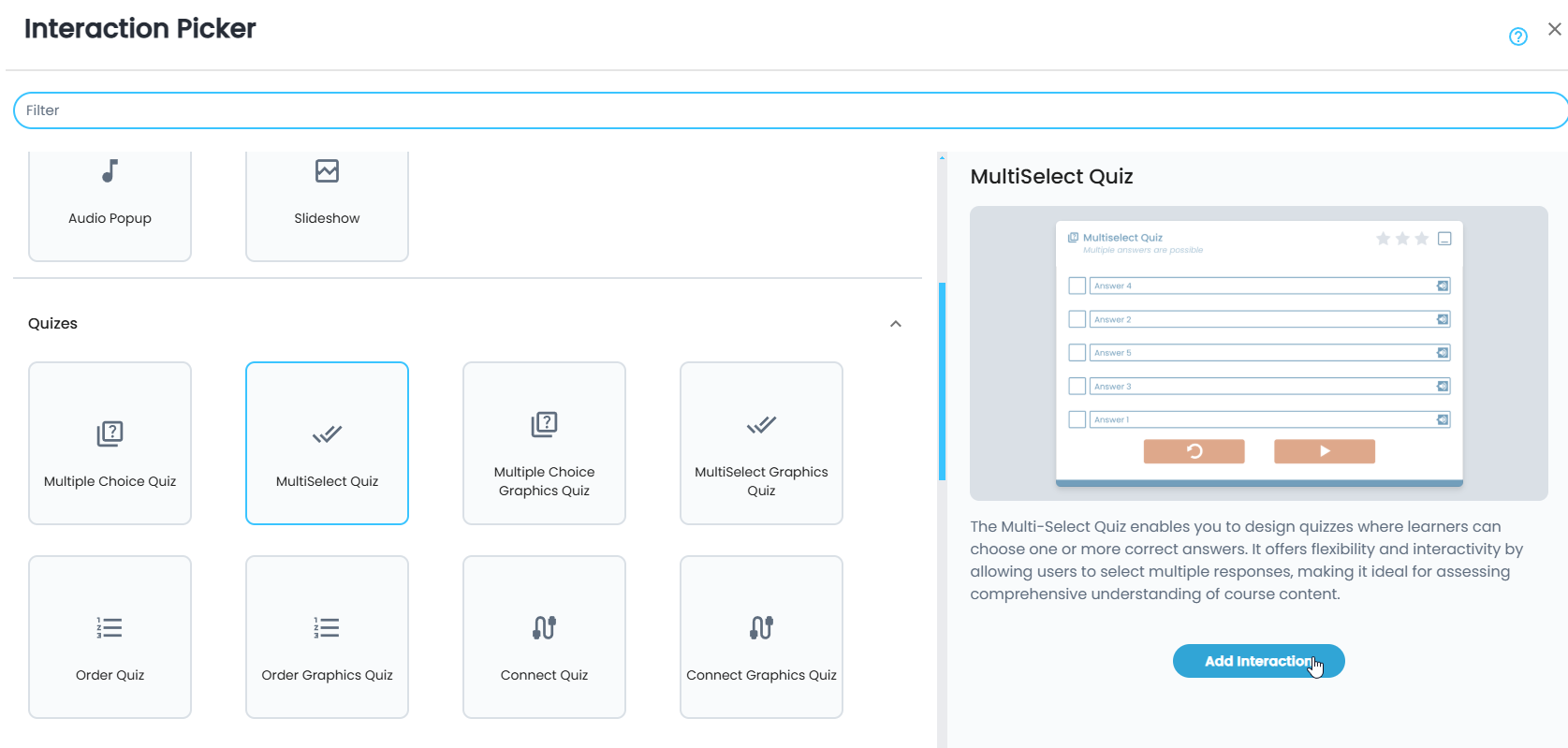Image resolution: width=1568 pixels, height=748 pixels.
Task: Select the MultiSelect Graphics Quiz icon
Action: tap(761, 424)
